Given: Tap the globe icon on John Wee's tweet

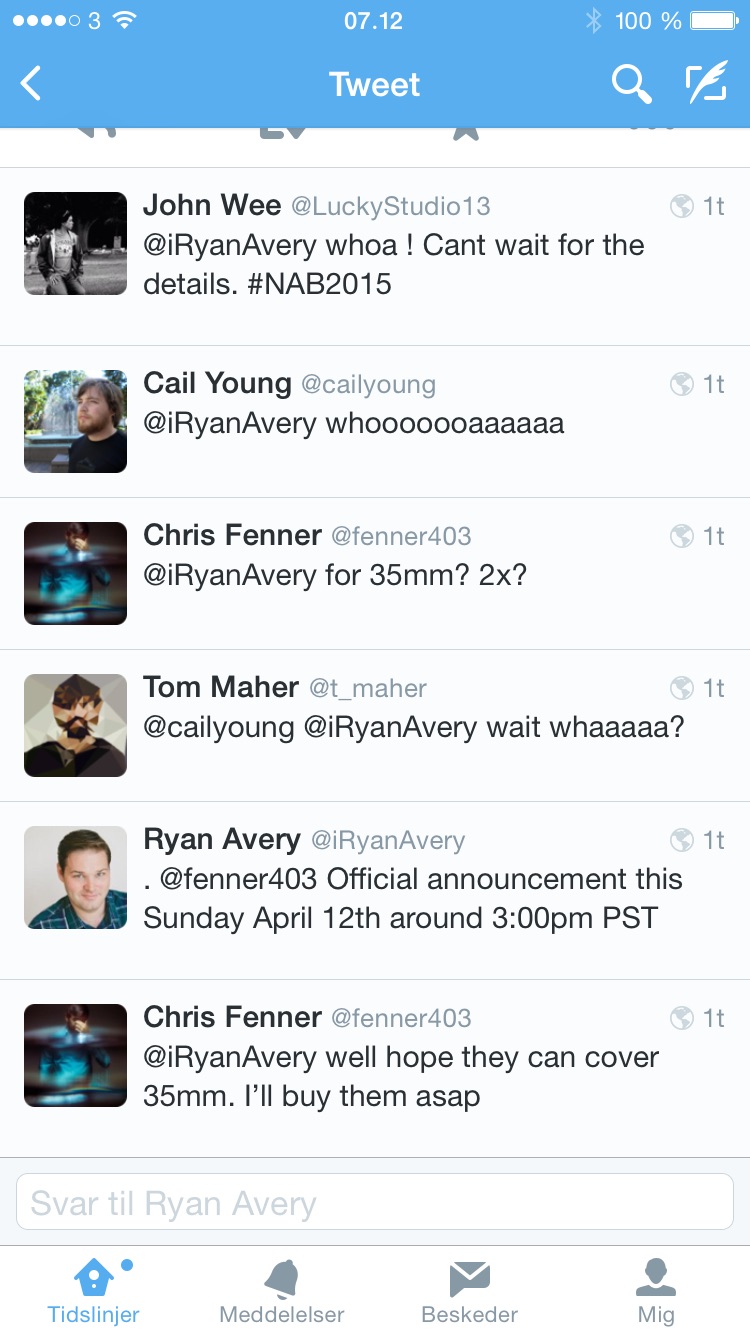Looking at the screenshot, I should point(682,207).
